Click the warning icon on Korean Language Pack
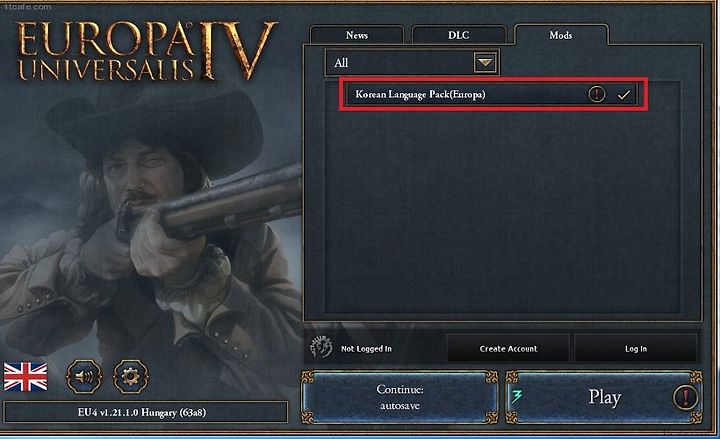The width and height of the screenshot is (720, 439). click(x=596, y=94)
